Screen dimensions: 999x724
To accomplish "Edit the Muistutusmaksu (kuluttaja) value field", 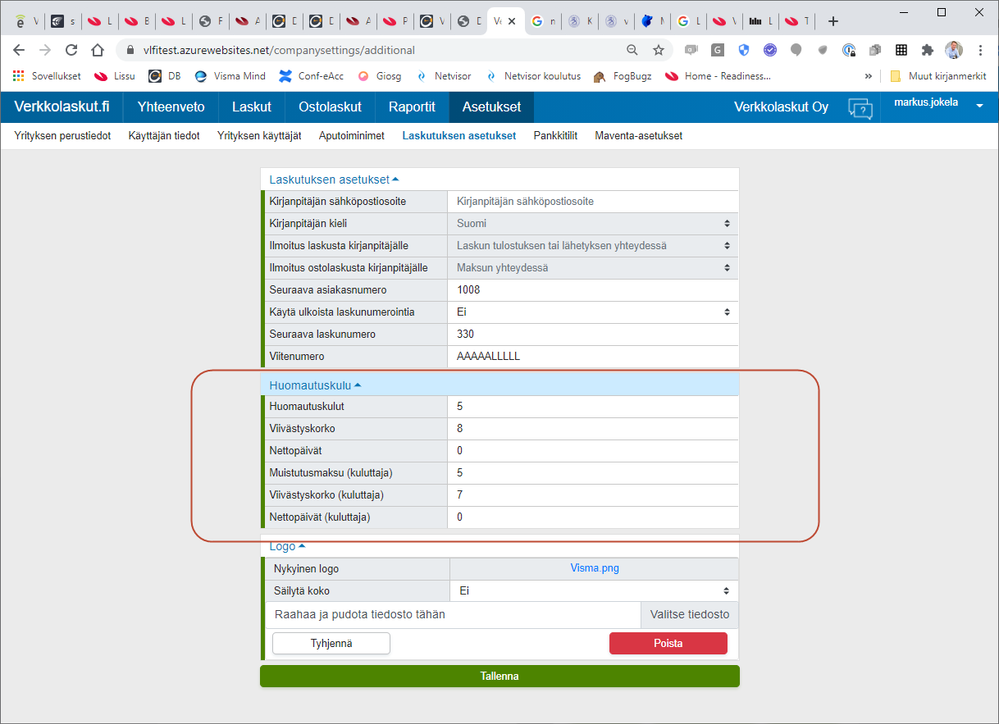I will [593, 473].
